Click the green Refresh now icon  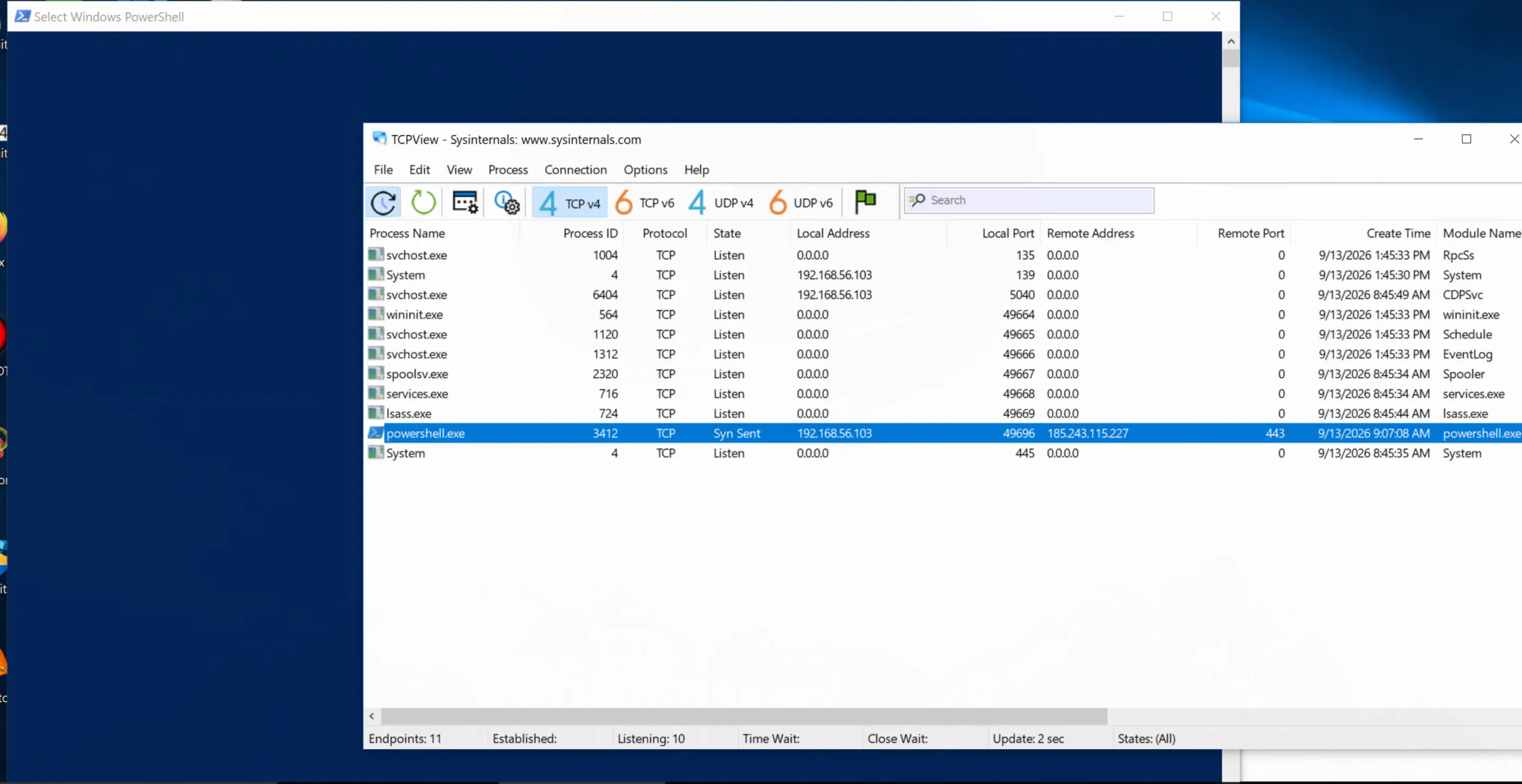coord(423,202)
